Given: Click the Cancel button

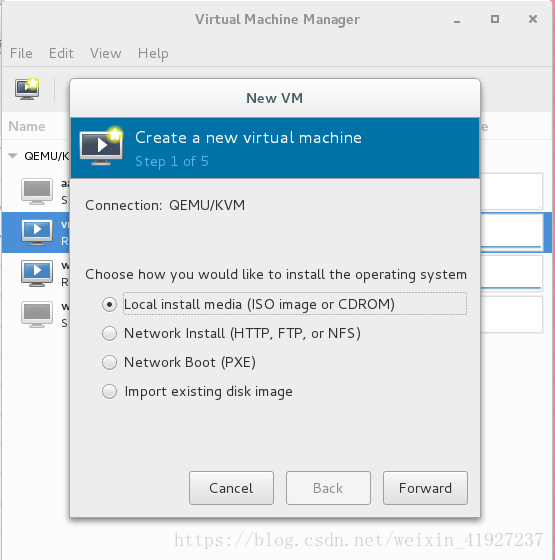Looking at the screenshot, I should [231, 488].
